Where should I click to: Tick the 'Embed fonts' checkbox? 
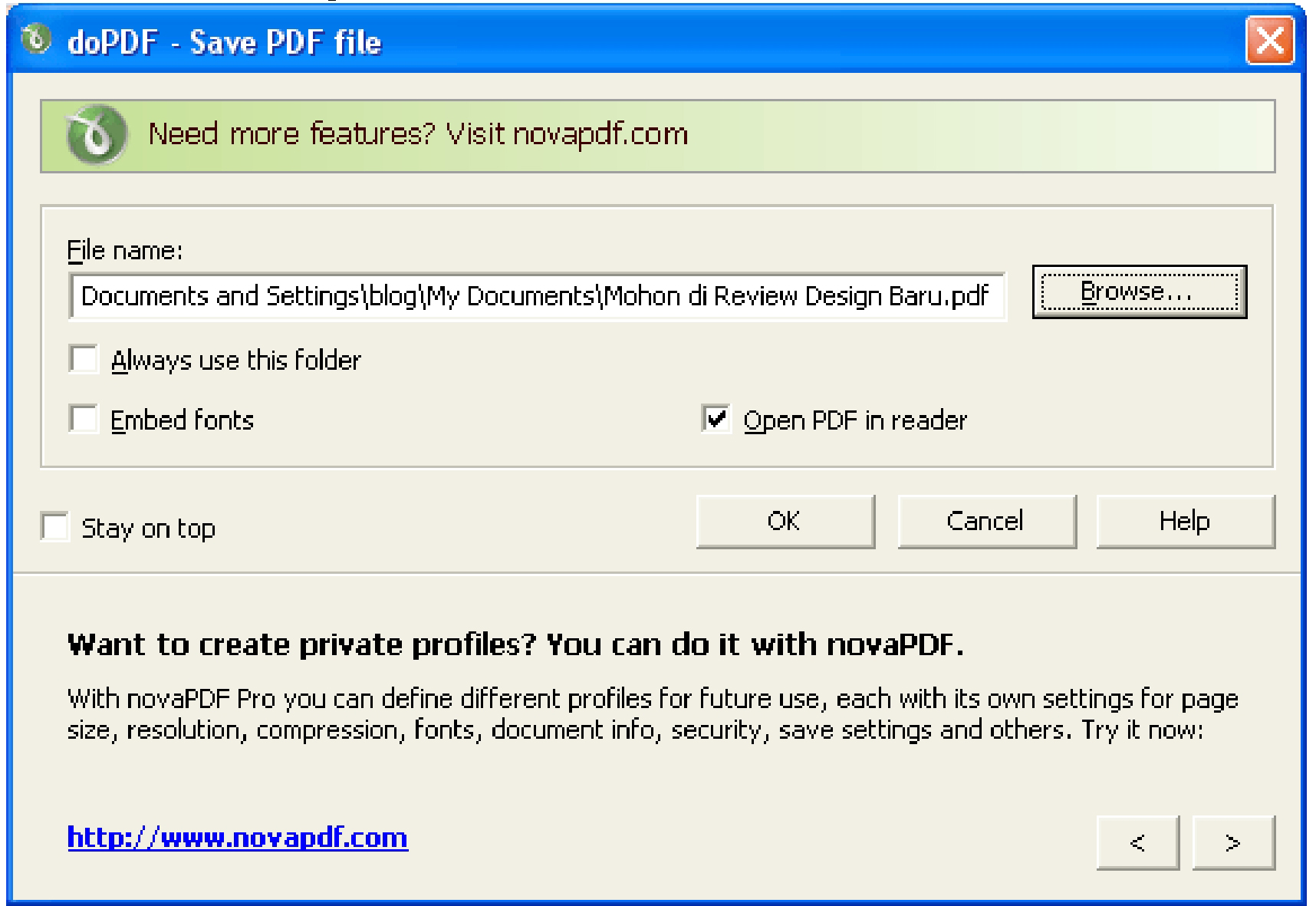click(84, 419)
